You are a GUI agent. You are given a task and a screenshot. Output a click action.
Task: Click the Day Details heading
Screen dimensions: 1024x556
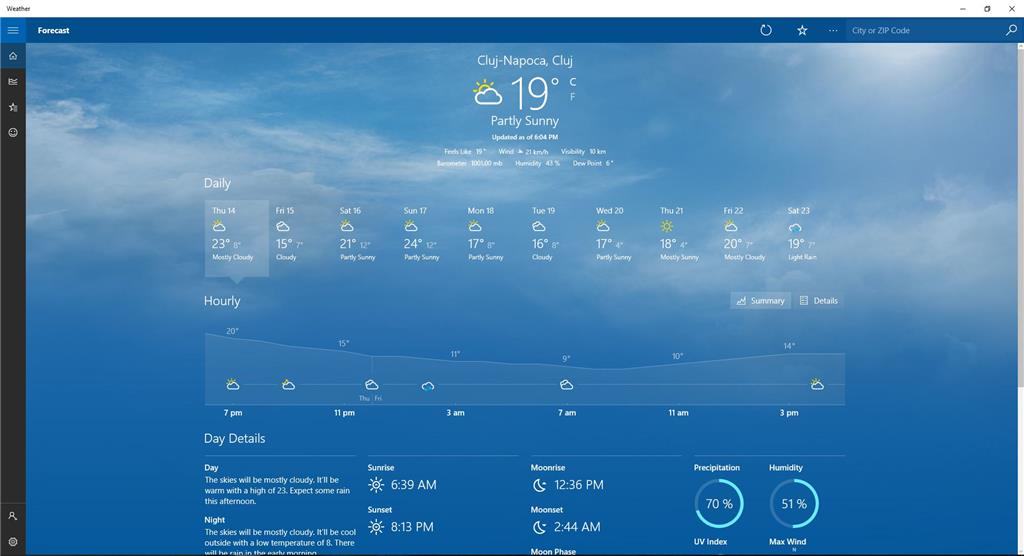[x=234, y=438]
